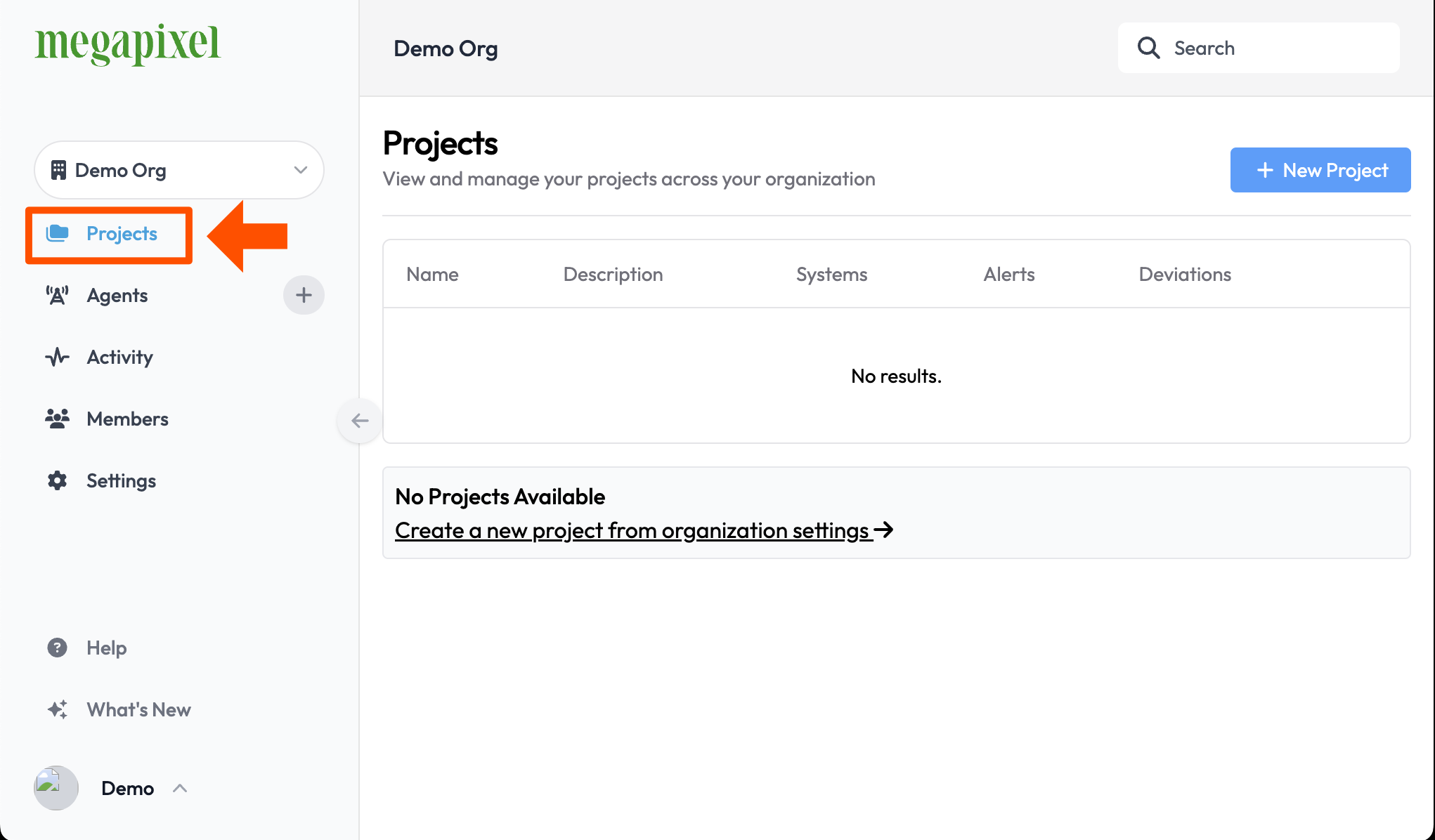Image resolution: width=1435 pixels, height=840 pixels.
Task: Click the What's New sparkle icon
Action: (x=57, y=709)
